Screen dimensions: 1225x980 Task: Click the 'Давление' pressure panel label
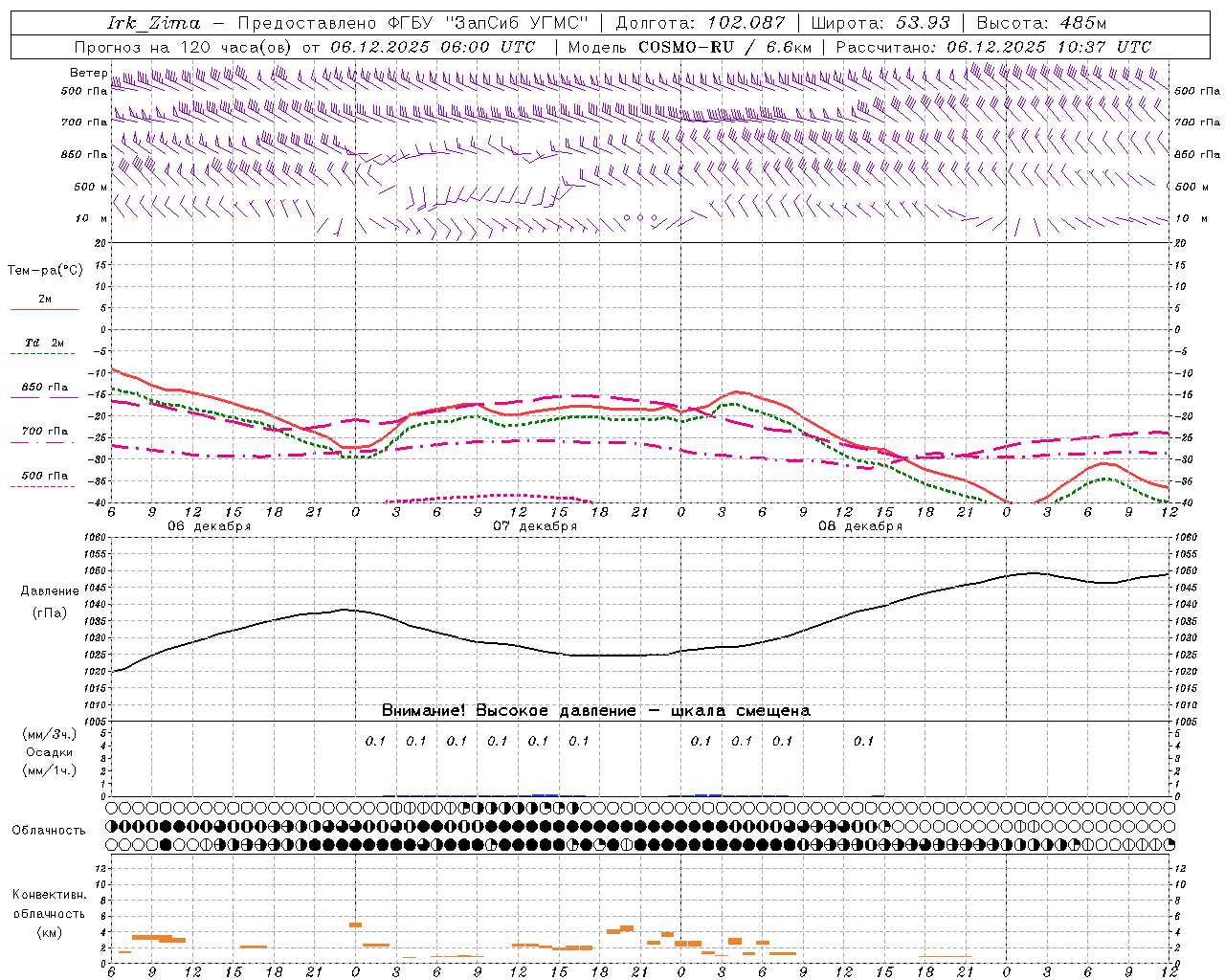50,591
